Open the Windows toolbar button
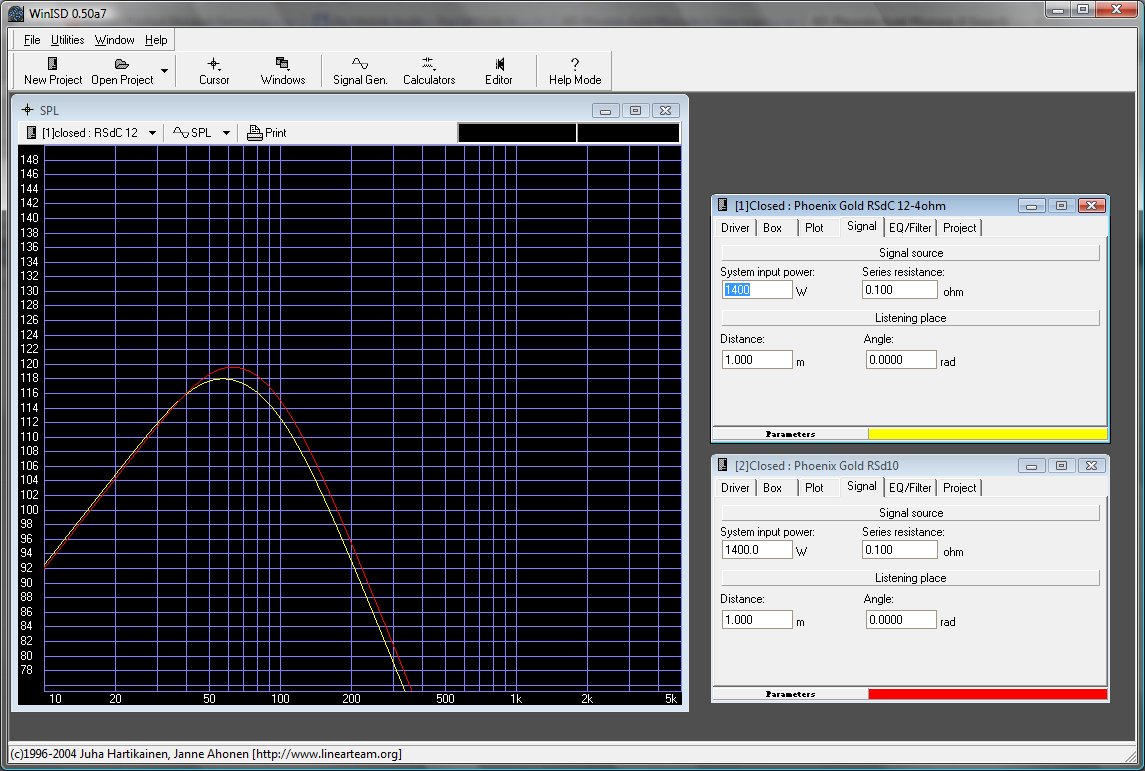This screenshot has width=1145, height=771. coord(283,71)
